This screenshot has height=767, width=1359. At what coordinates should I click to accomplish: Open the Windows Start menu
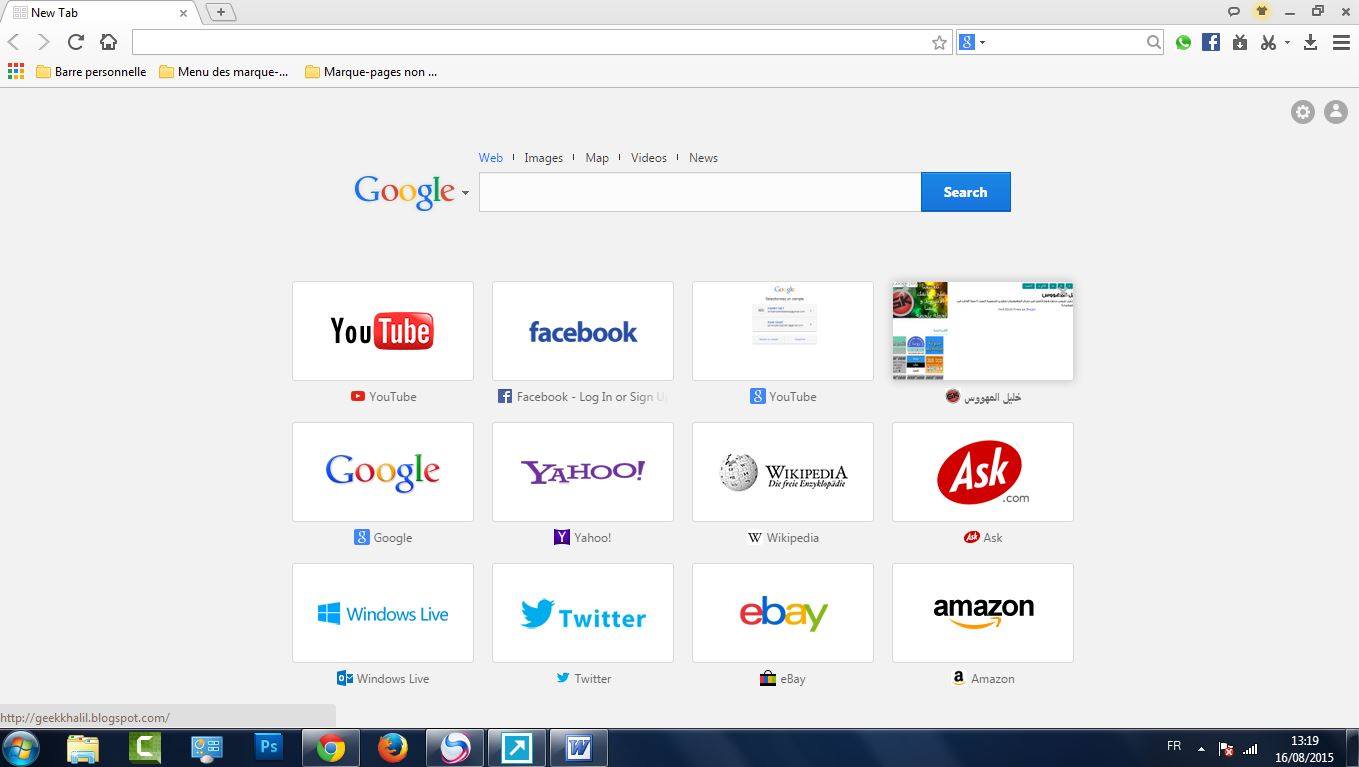(21, 748)
